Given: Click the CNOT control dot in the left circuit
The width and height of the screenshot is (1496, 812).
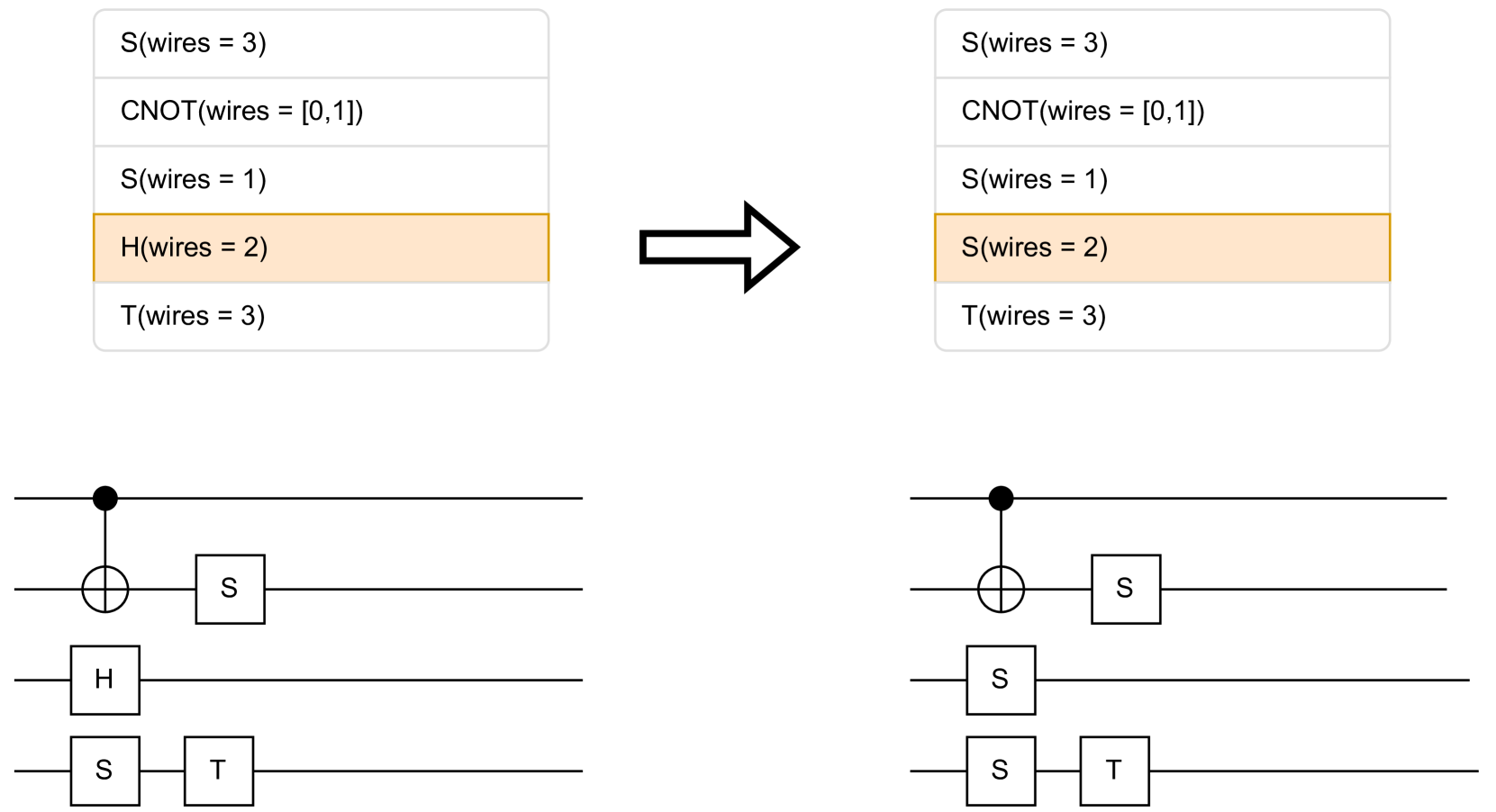Looking at the screenshot, I should tap(105, 498).
